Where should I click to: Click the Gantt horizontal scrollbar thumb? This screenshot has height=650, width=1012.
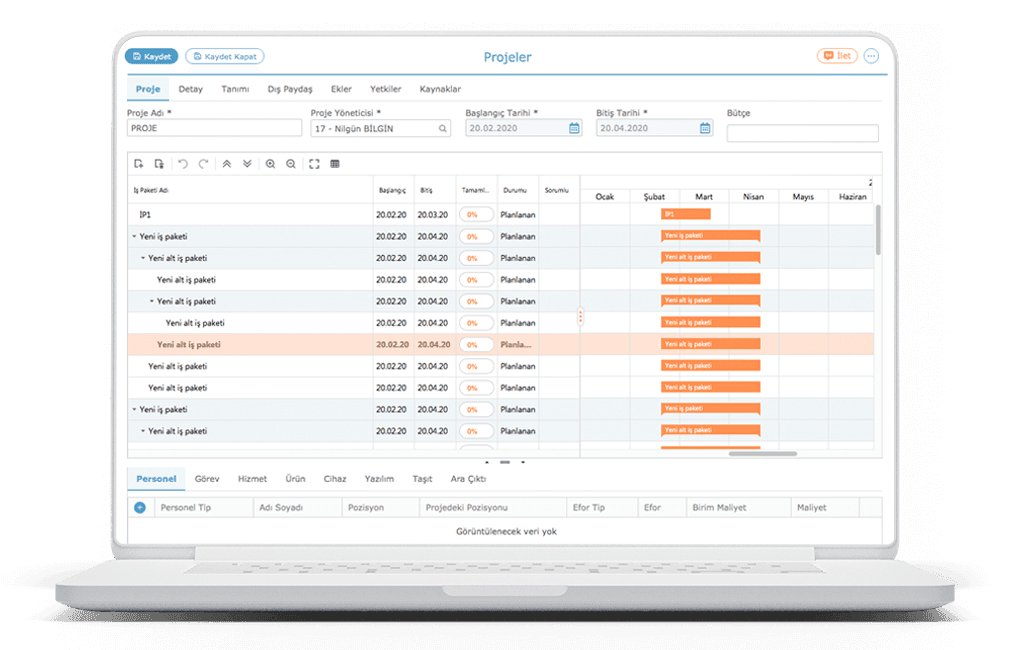(762, 454)
